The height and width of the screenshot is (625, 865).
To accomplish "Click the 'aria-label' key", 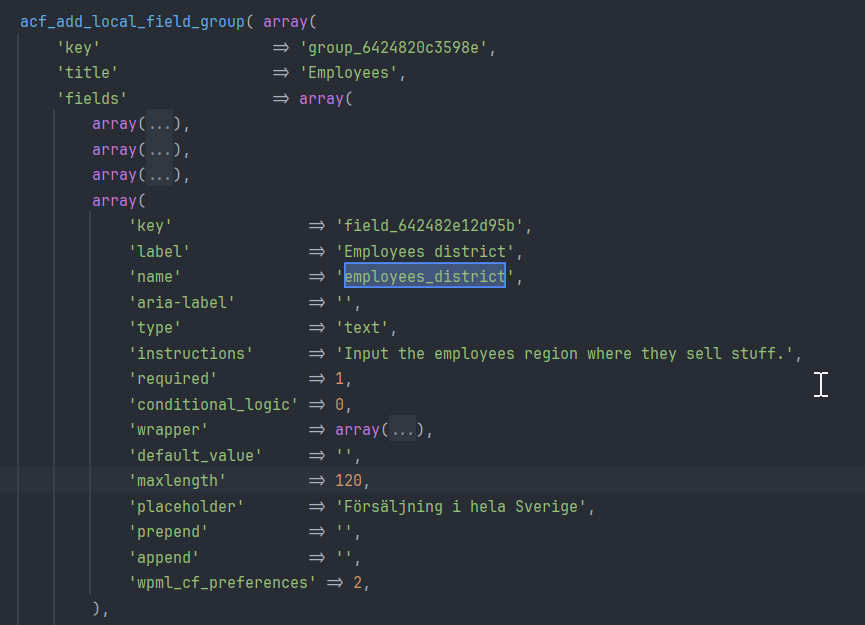I will (x=181, y=303).
